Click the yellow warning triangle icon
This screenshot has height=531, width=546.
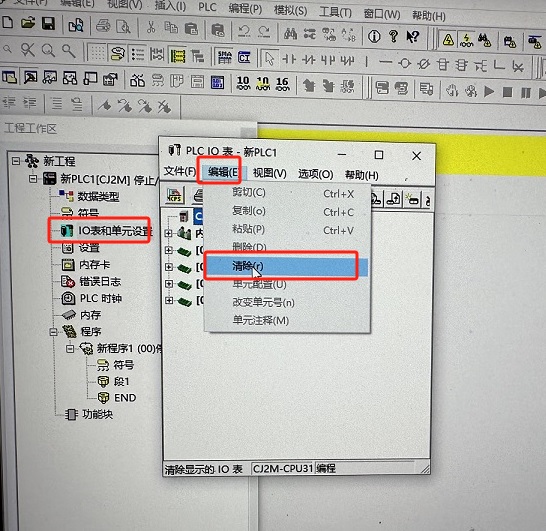(x=448, y=39)
